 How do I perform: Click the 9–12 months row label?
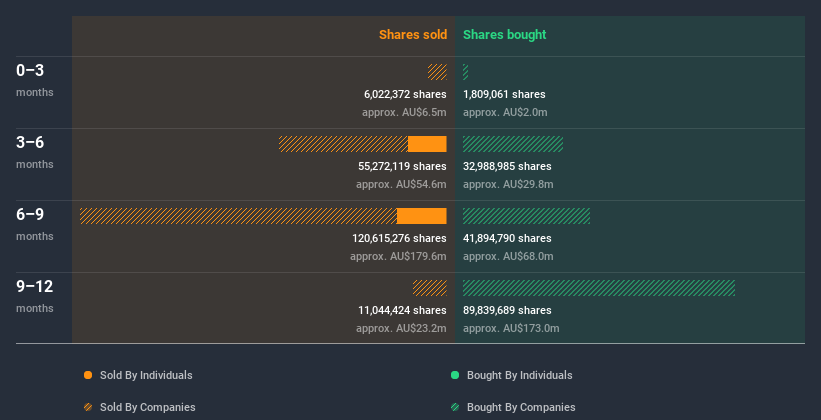tap(35, 296)
